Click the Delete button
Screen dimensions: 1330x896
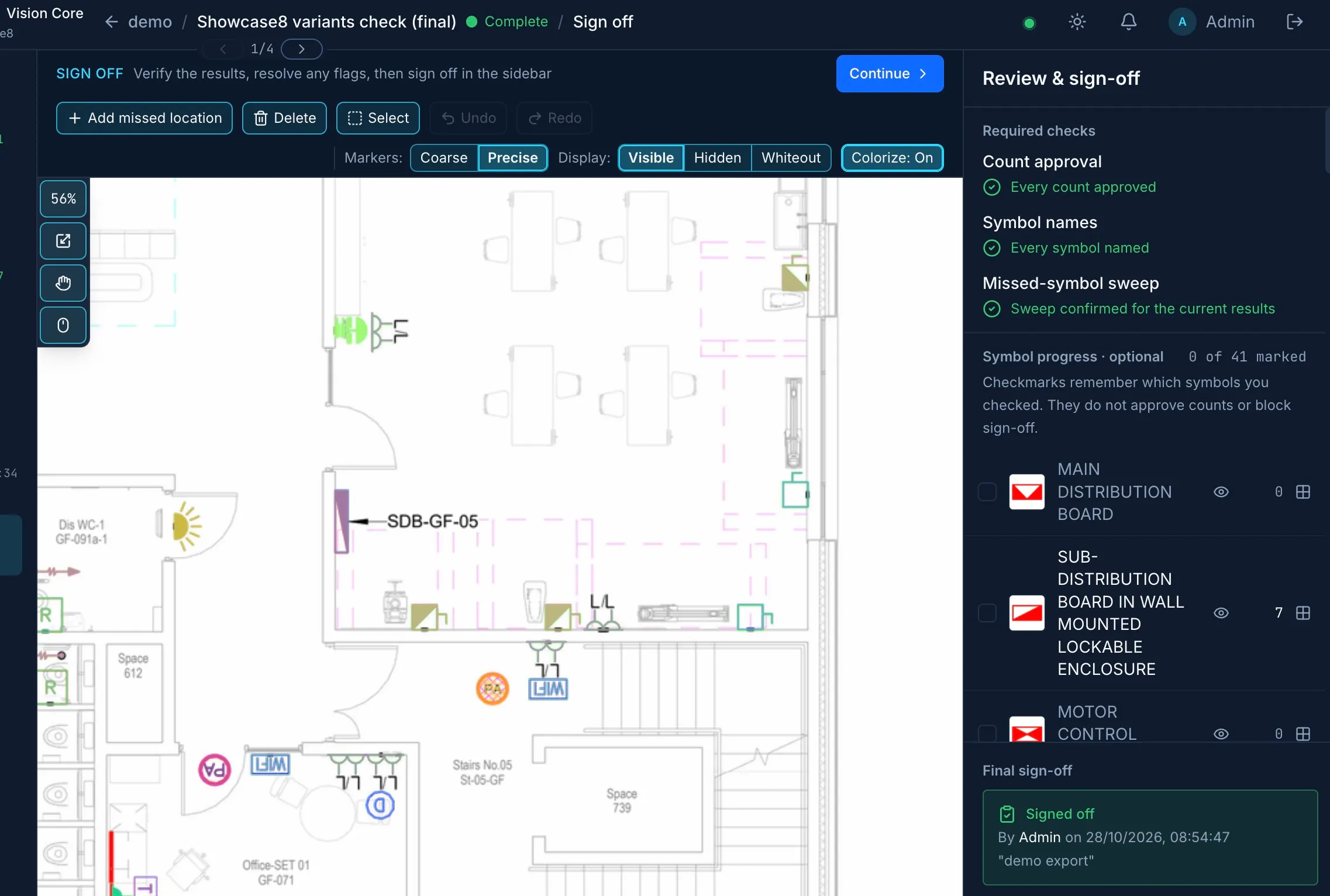[x=284, y=118]
